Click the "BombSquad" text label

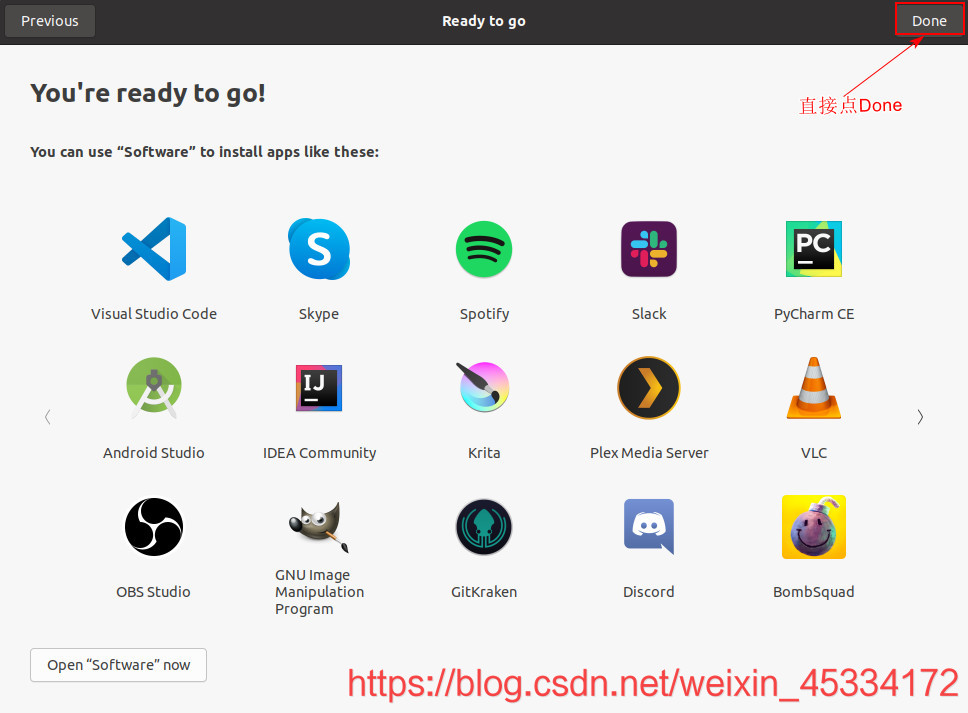[x=814, y=592]
